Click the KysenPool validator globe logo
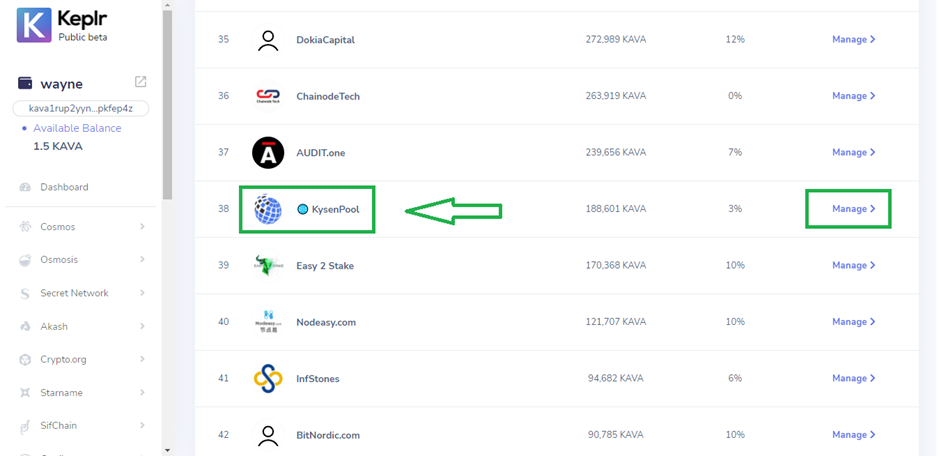 coord(267,209)
